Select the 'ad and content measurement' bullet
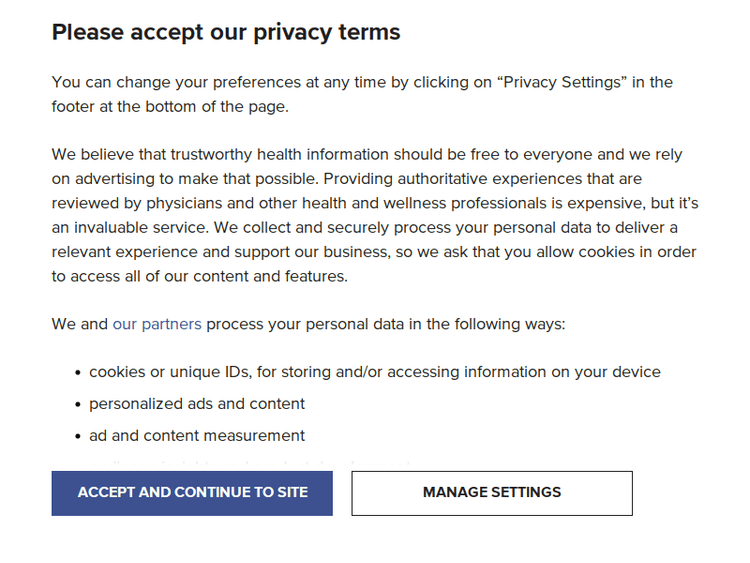 197,436
